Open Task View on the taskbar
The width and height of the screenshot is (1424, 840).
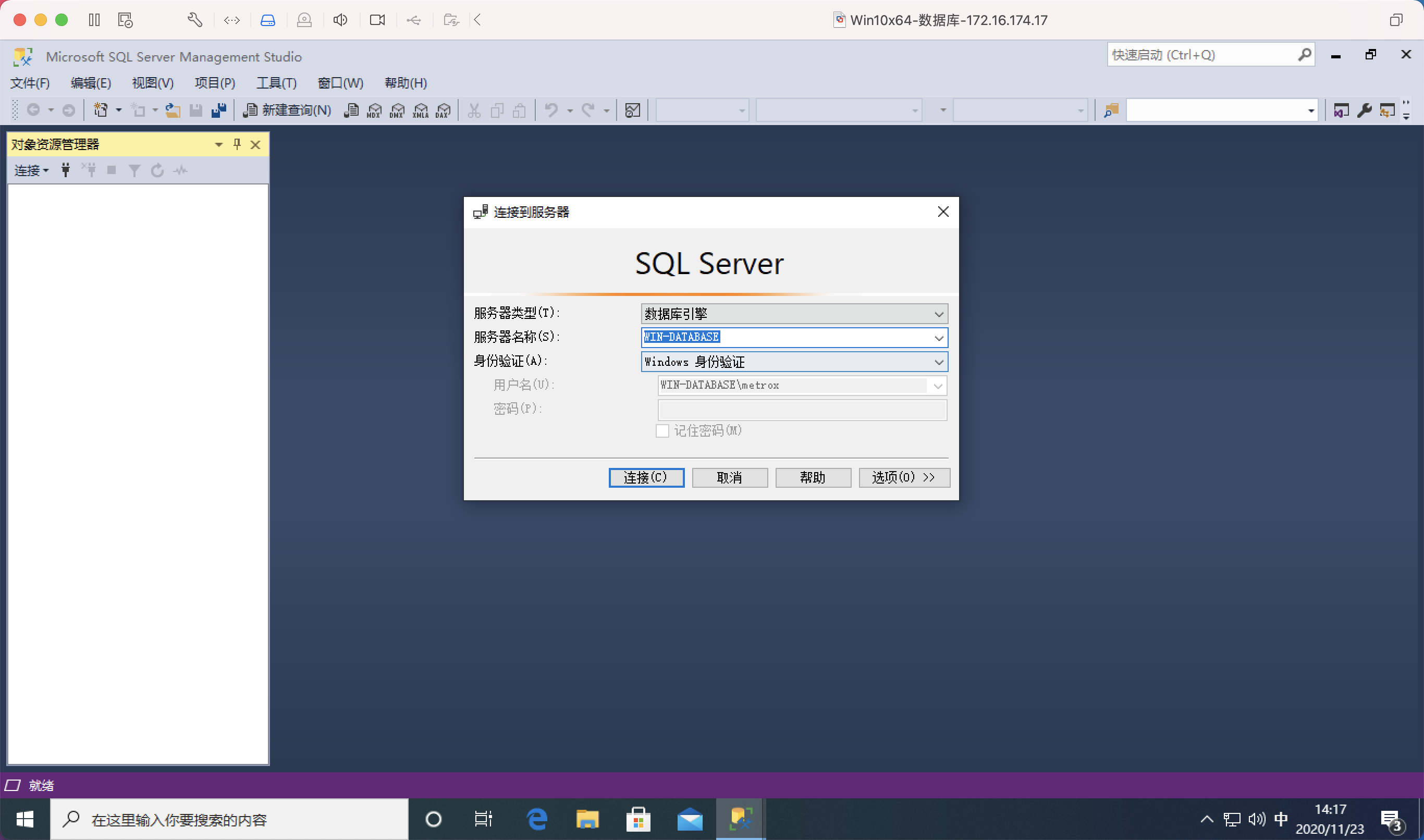[x=483, y=819]
